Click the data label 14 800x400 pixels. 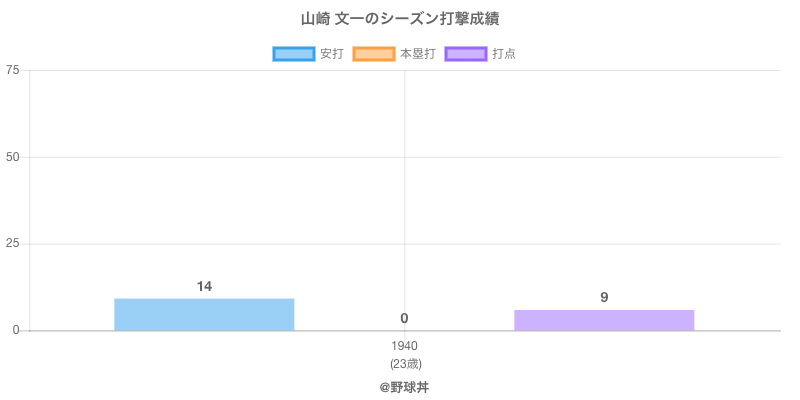[x=204, y=287]
